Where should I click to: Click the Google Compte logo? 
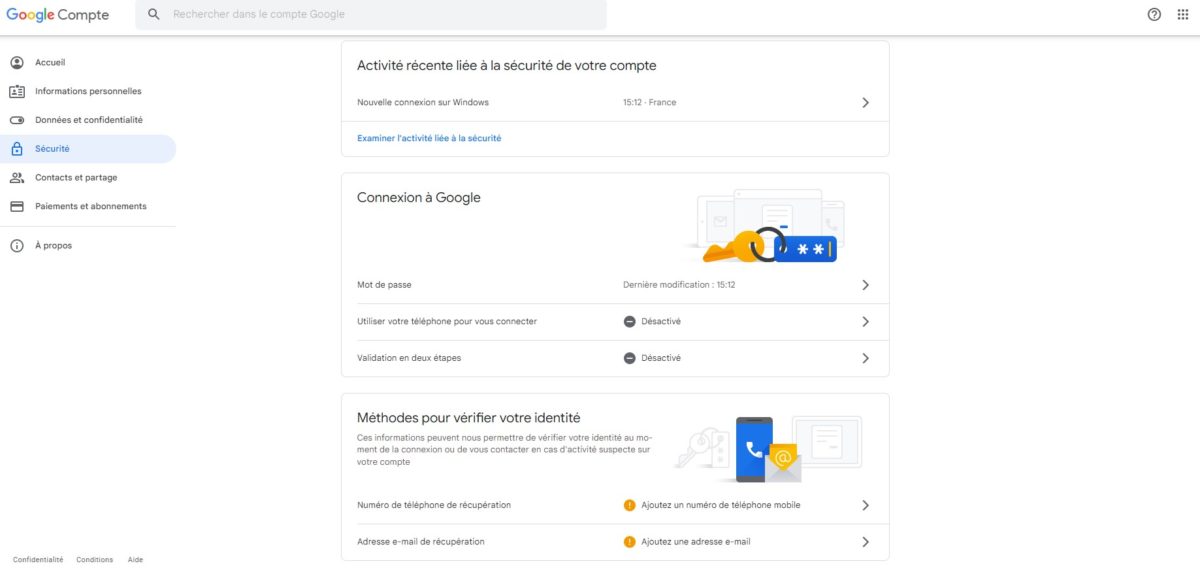point(57,15)
